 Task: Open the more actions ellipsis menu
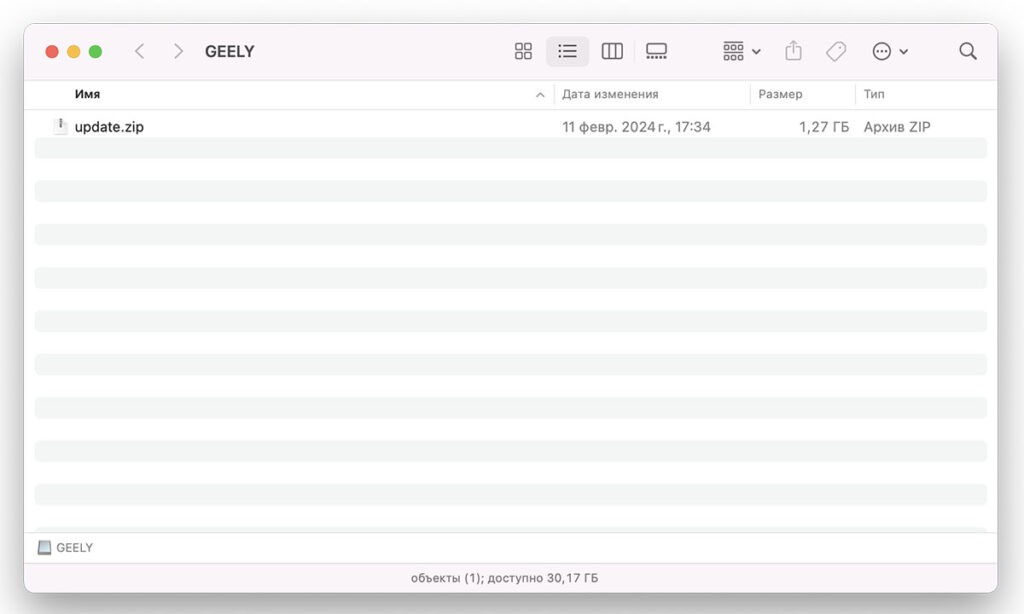(889, 51)
